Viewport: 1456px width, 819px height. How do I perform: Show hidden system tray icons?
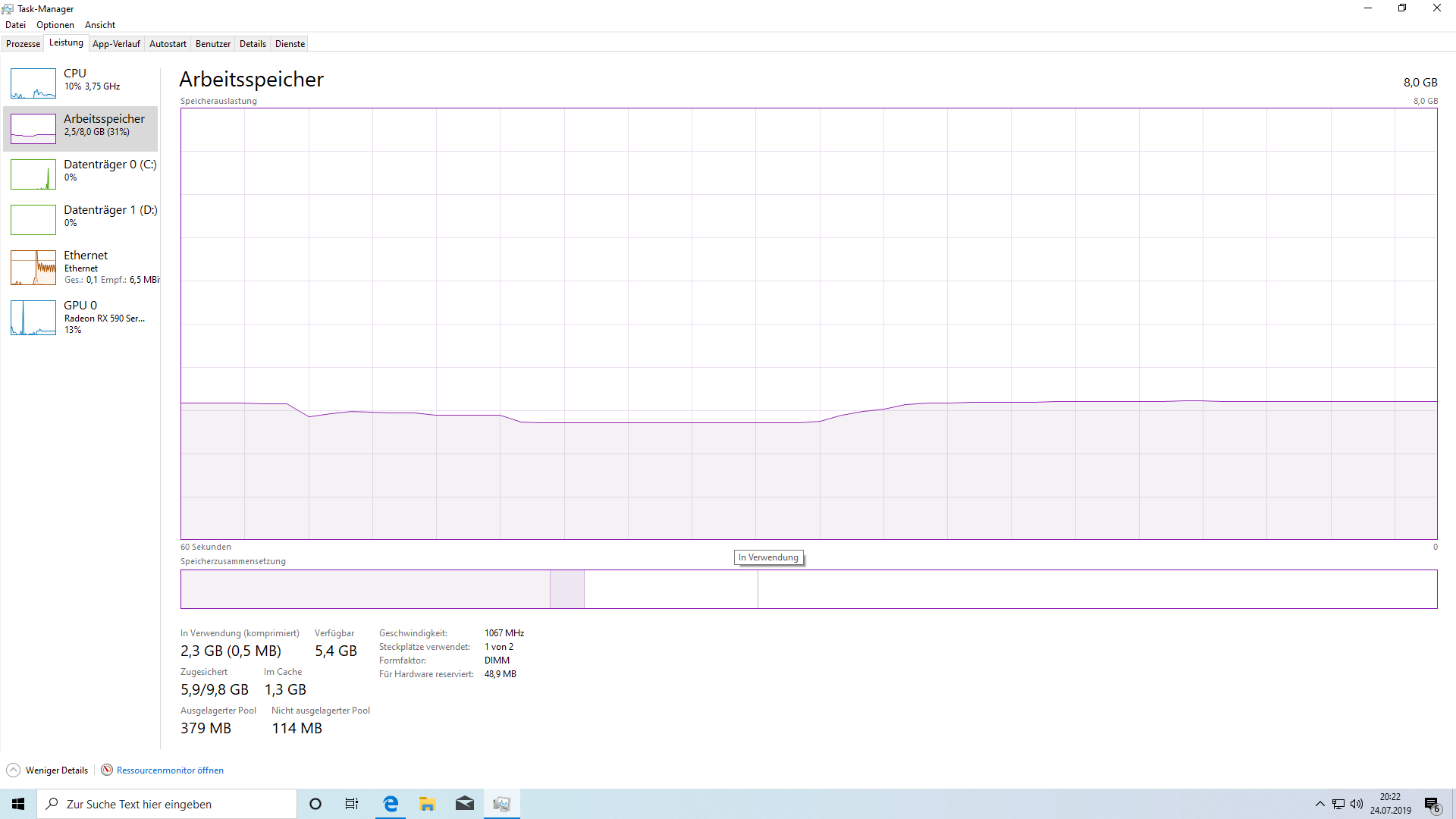tap(1320, 804)
